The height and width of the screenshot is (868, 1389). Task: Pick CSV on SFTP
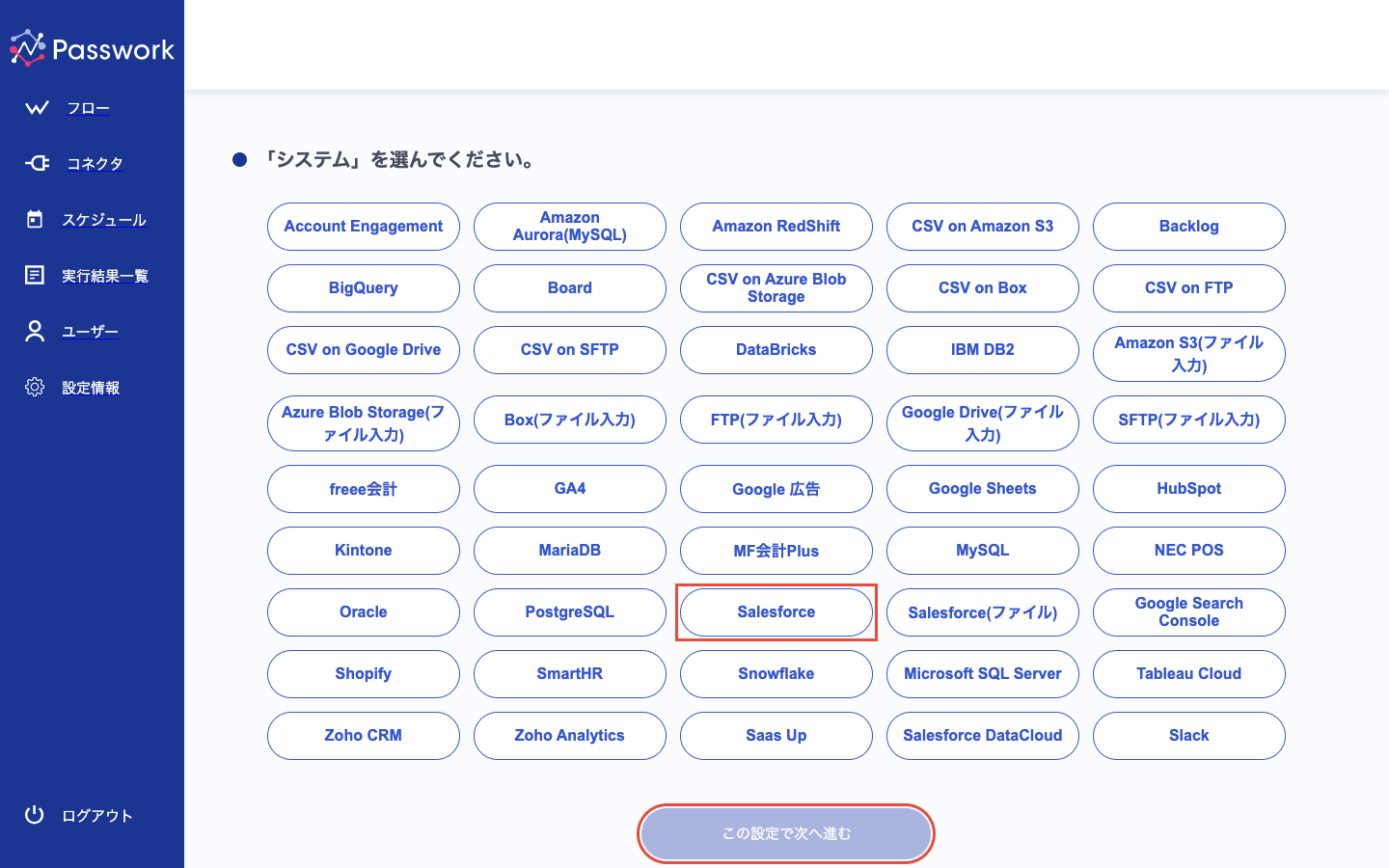tap(570, 350)
